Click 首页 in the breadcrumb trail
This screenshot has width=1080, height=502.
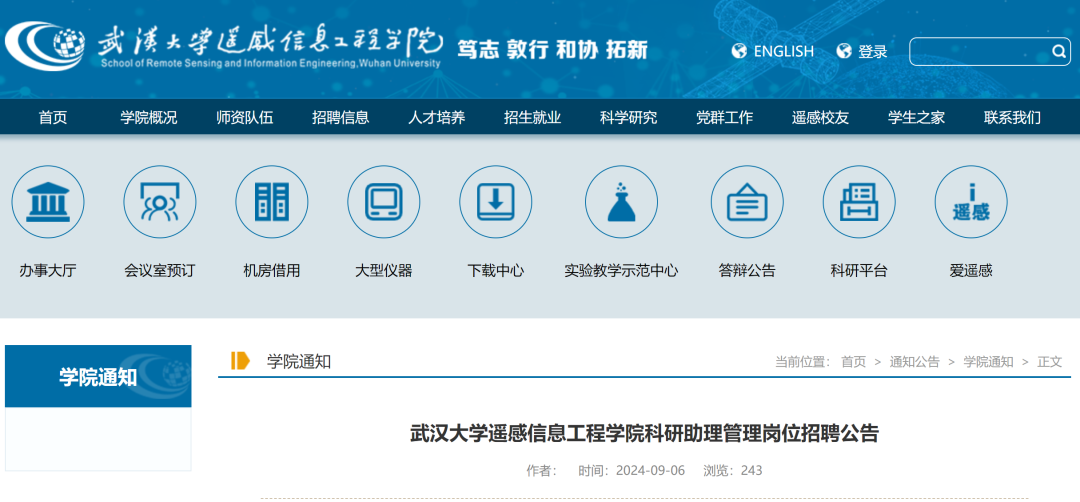(x=853, y=362)
